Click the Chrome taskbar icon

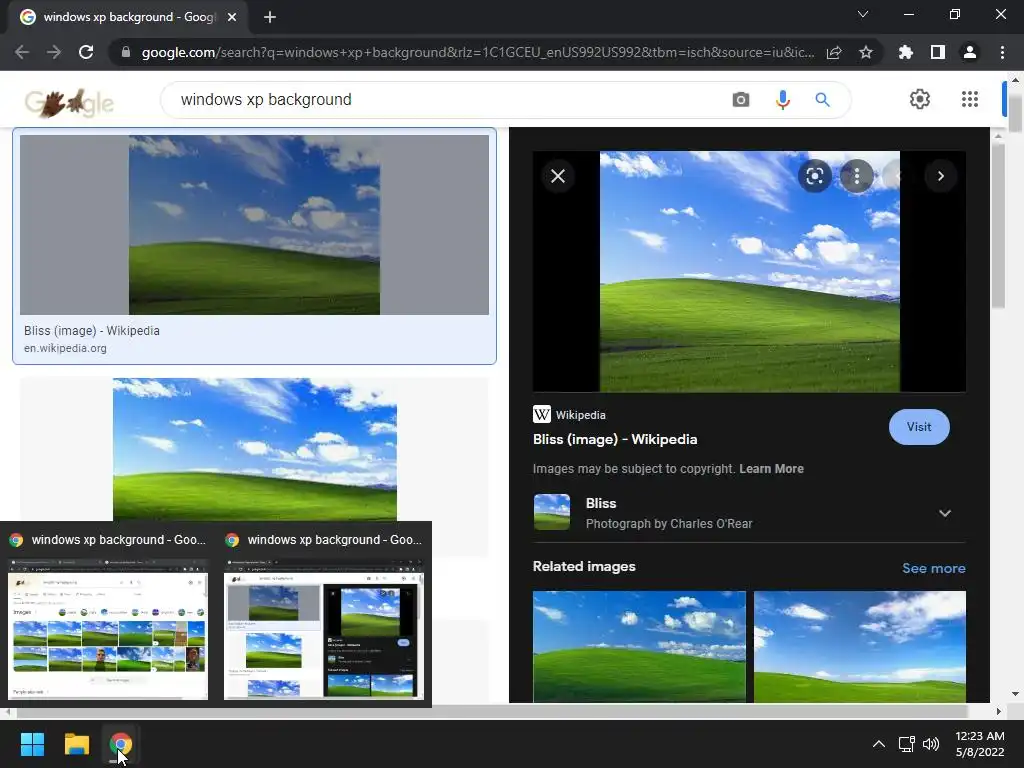(x=120, y=744)
